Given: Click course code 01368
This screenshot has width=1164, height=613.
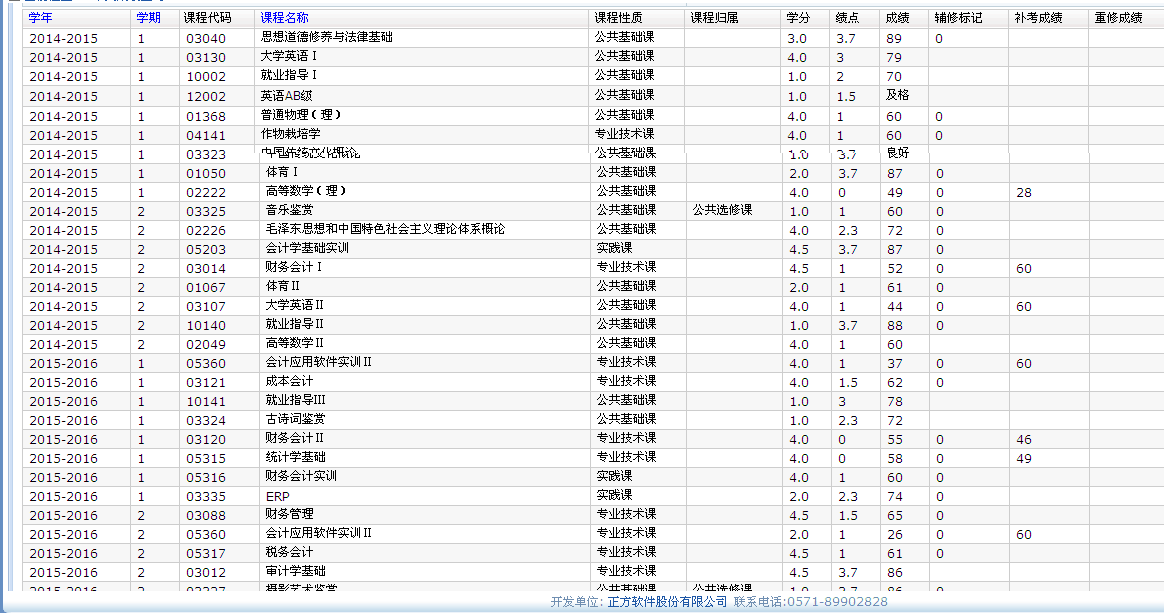Looking at the screenshot, I should (x=206, y=117).
